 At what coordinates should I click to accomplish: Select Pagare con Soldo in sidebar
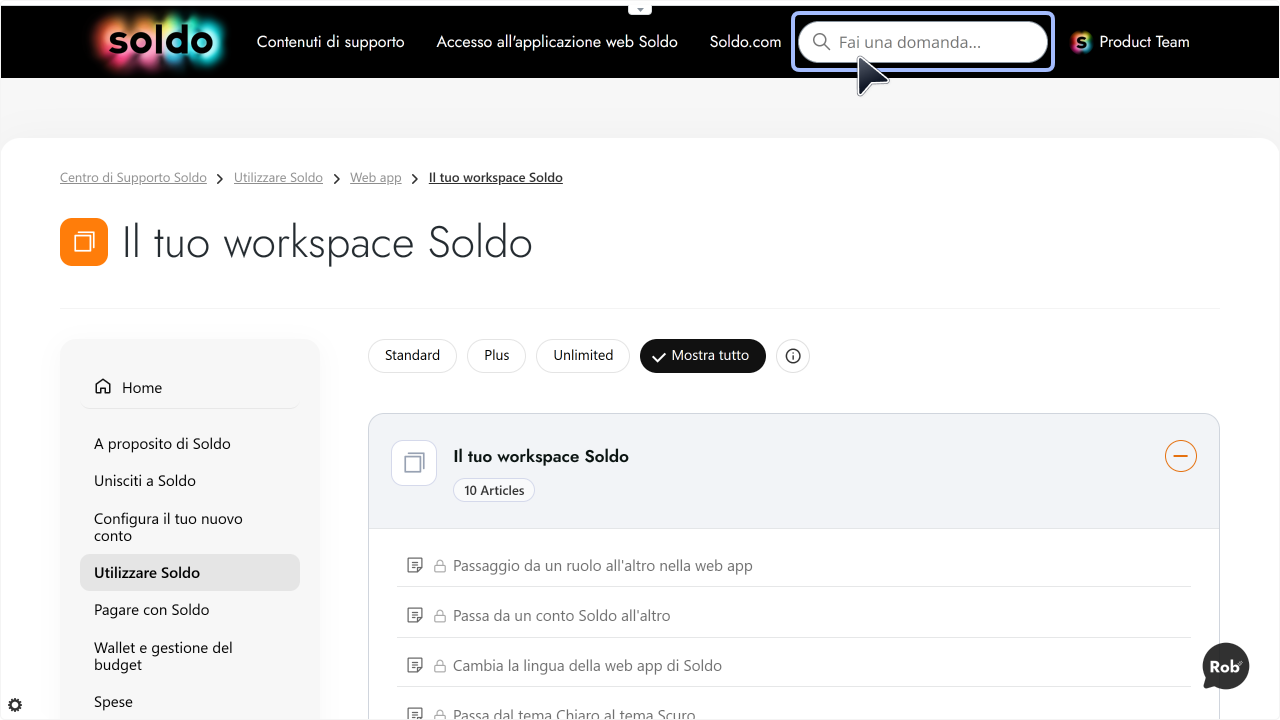coord(152,610)
